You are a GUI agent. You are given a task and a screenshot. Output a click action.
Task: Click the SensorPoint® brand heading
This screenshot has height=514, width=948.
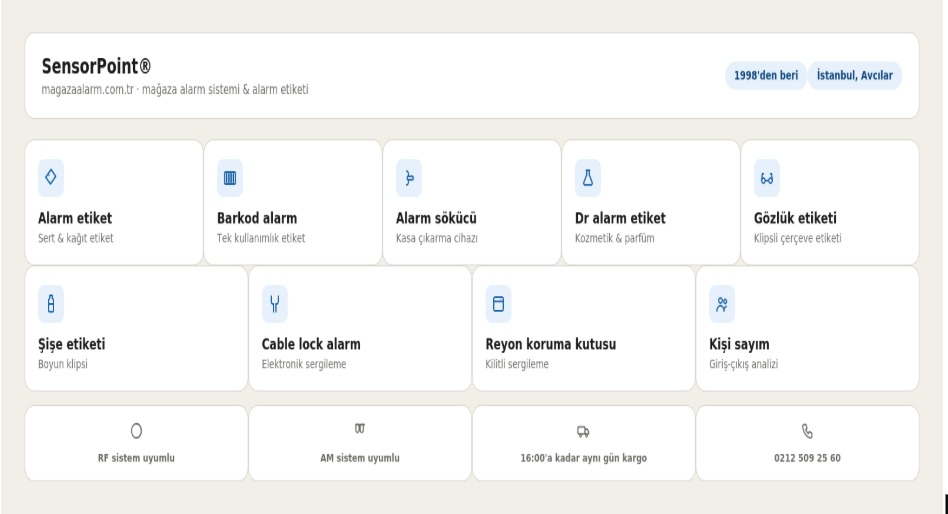[96, 66]
